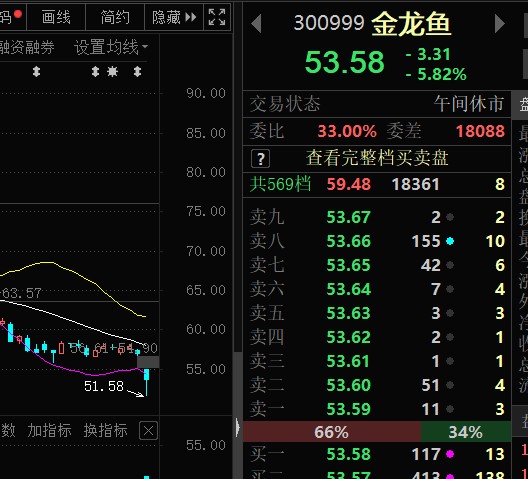Click the cyan dot beside 卖八 volume
The image size is (528, 479).
pyautogui.click(x=450, y=241)
